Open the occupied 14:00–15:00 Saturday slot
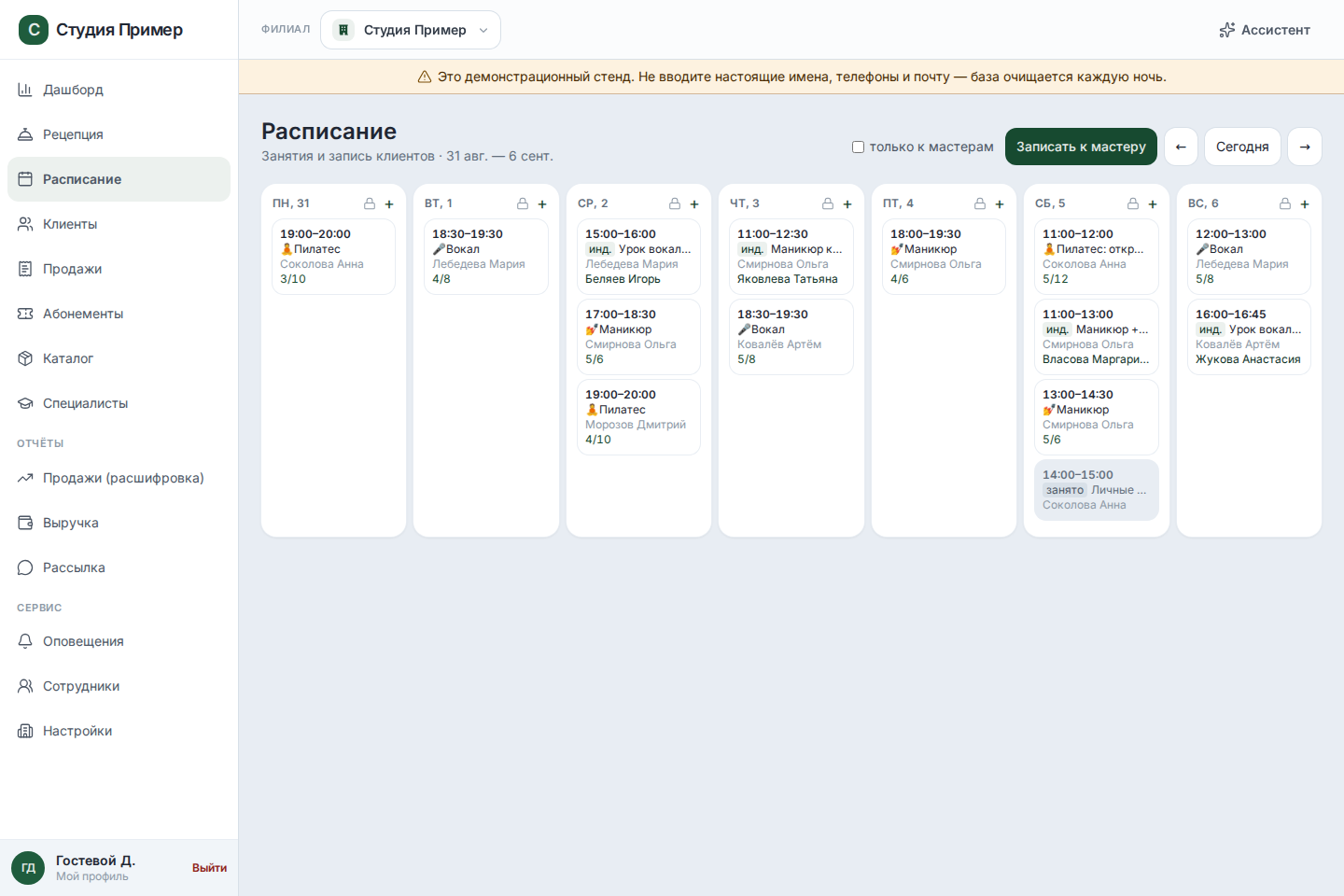Image resolution: width=1344 pixels, height=896 pixels. point(1097,490)
